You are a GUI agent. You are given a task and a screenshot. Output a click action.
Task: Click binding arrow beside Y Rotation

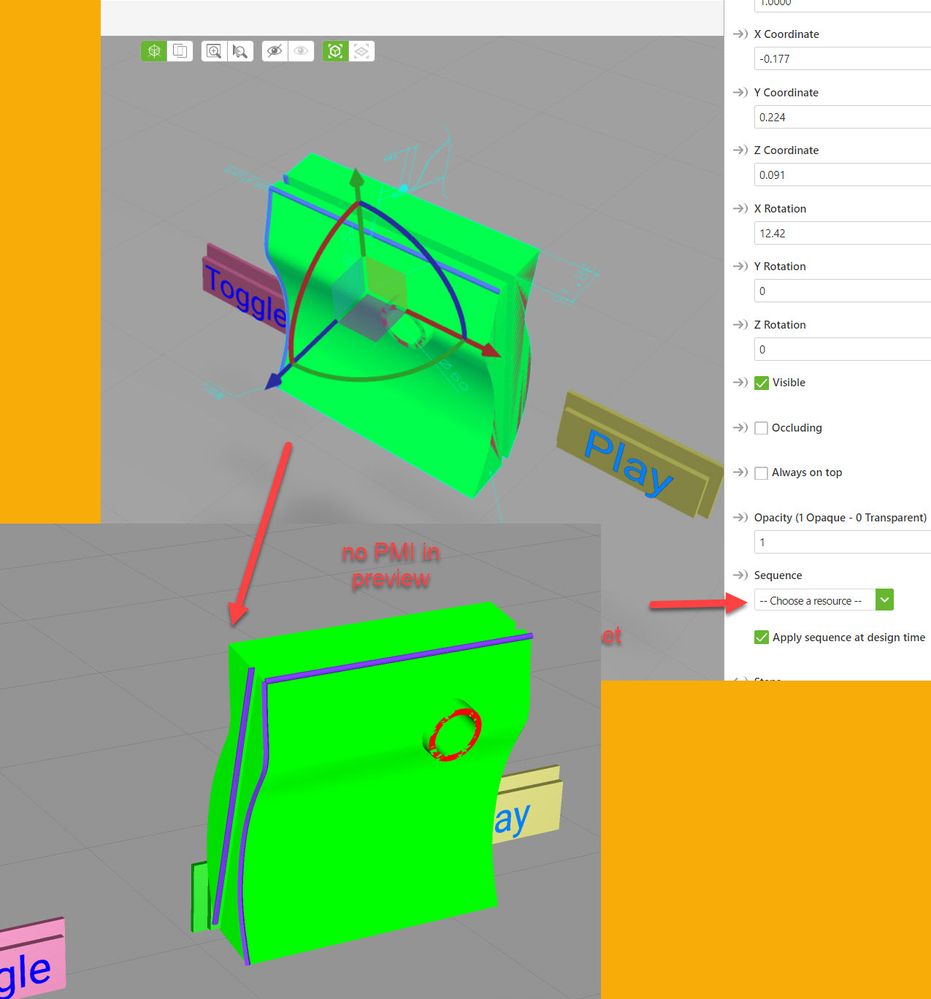(x=740, y=266)
